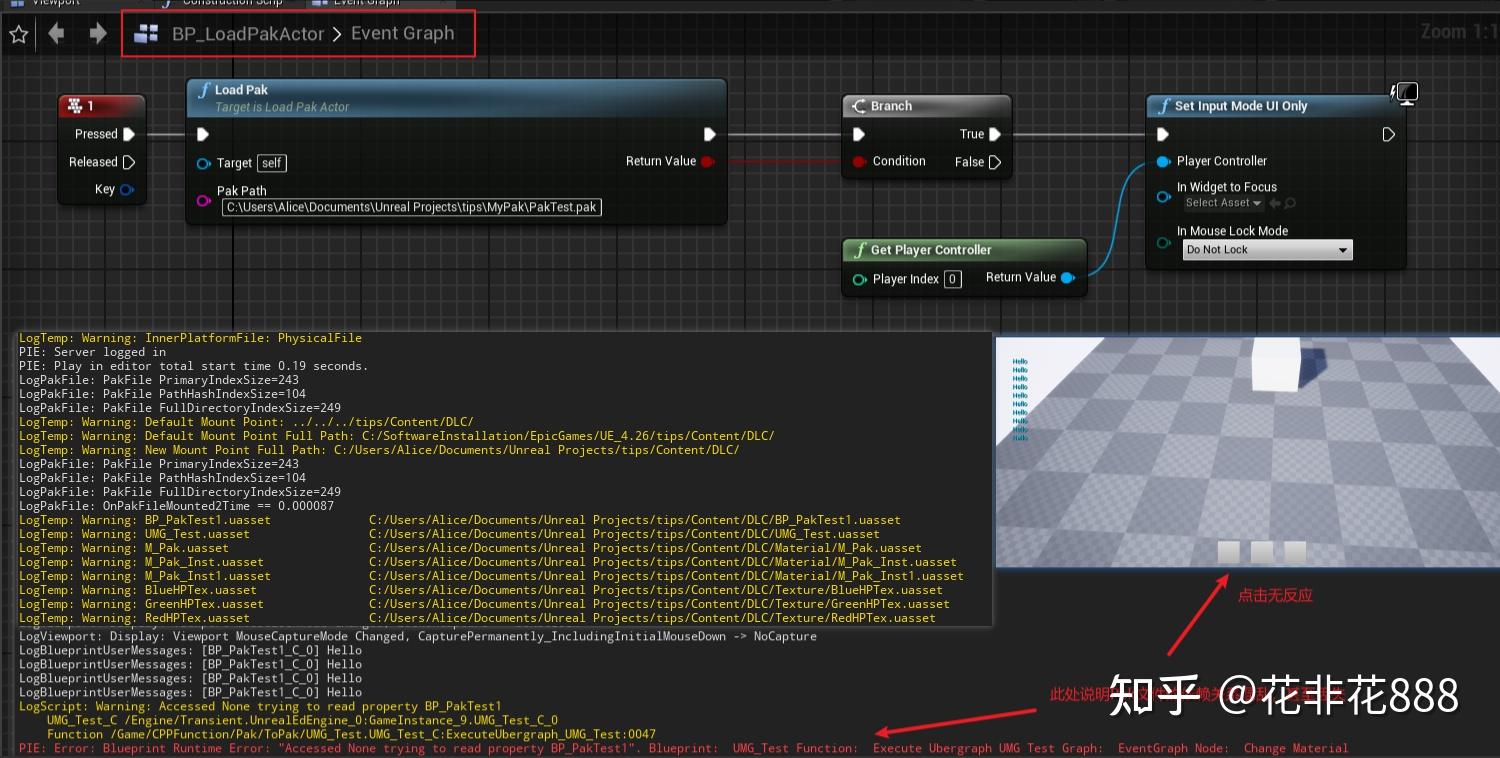Select the BP_LoadPakActor breadcrumb icon
Image resolution: width=1500 pixels, height=758 pixels.
[146, 33]
